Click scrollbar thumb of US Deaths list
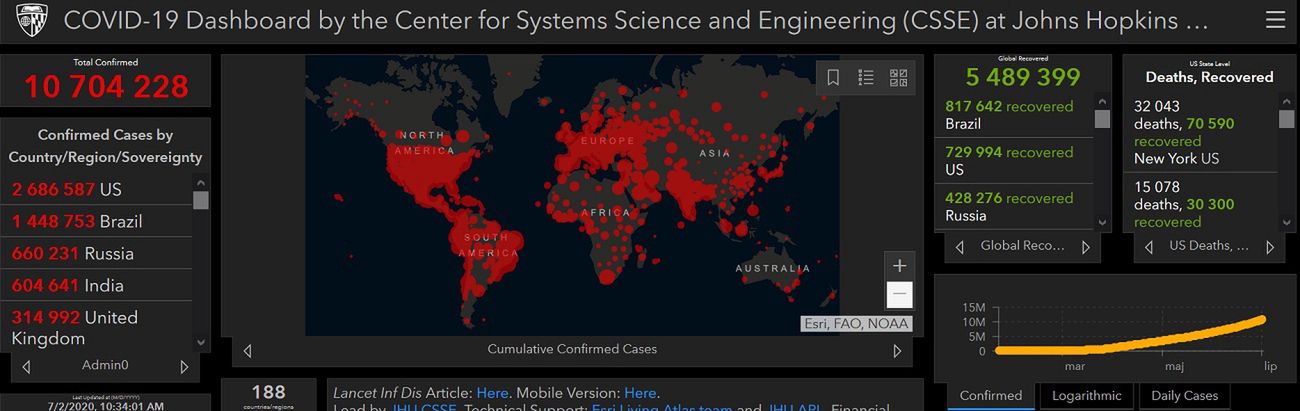 click(1287, 119)
